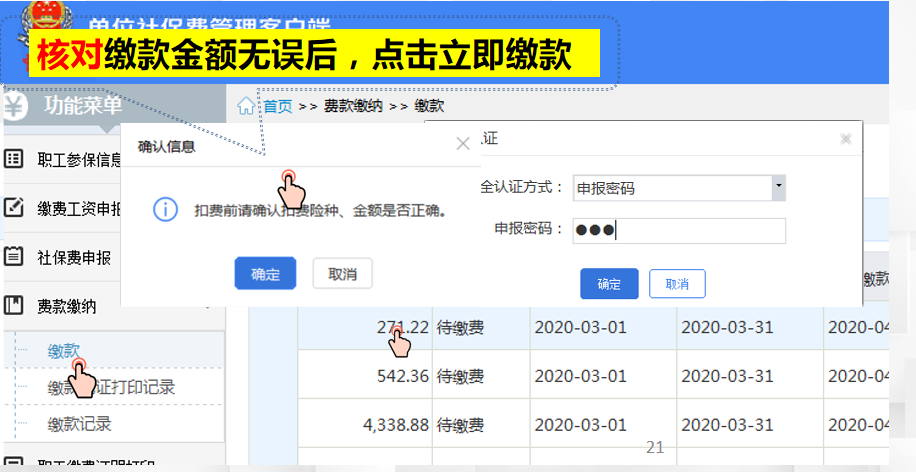Click 费款缴纳 in the breadcrumb
Image resolution: width=916 pixels, height=472 pixels.
pos(353,106)
